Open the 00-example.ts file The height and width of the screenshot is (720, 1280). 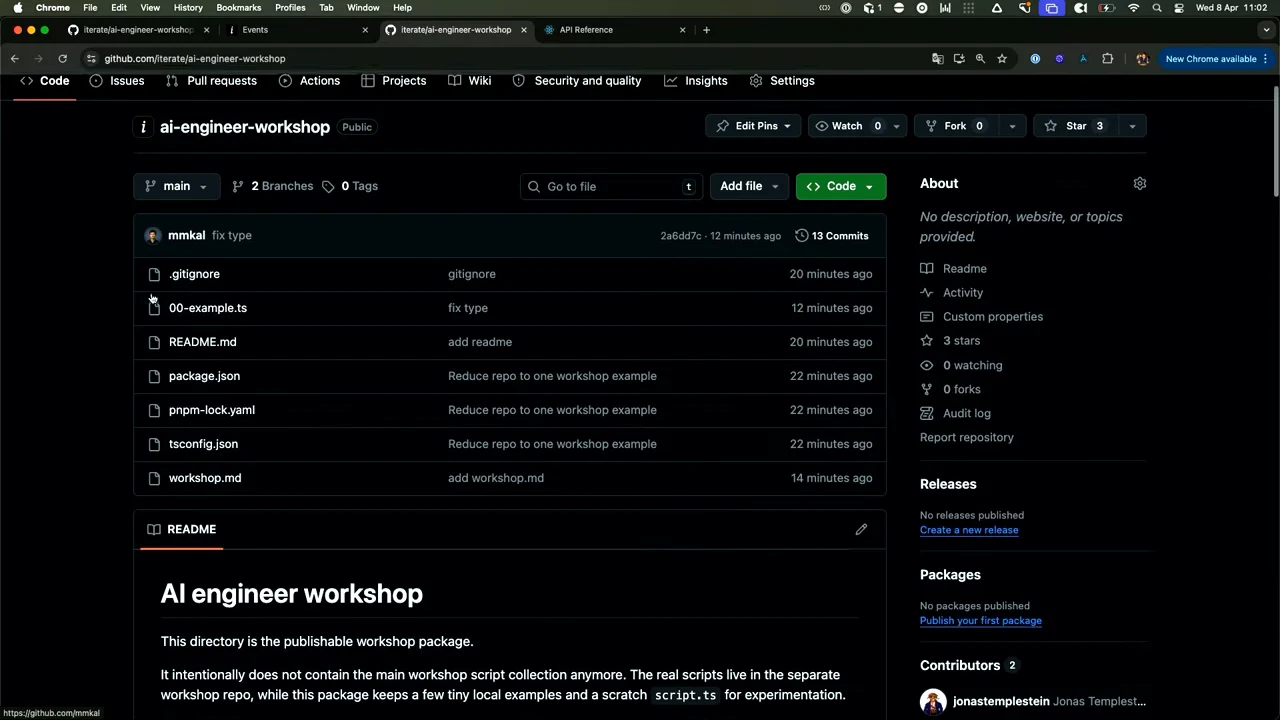[x=208, y=308]
